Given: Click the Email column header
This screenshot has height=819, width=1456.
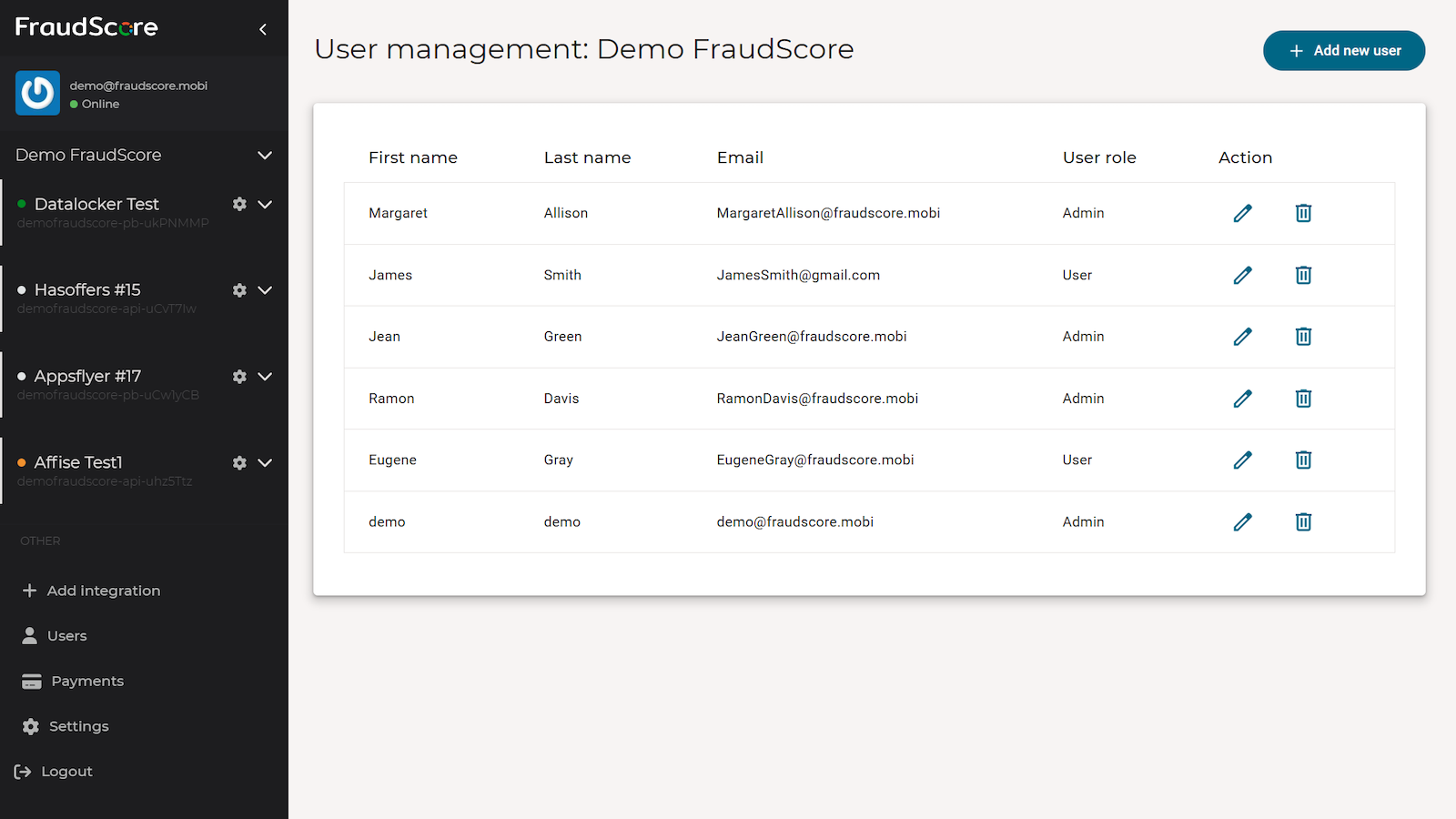Looking at the screenshot, I should pyautogui.click(x=740, y=157).
